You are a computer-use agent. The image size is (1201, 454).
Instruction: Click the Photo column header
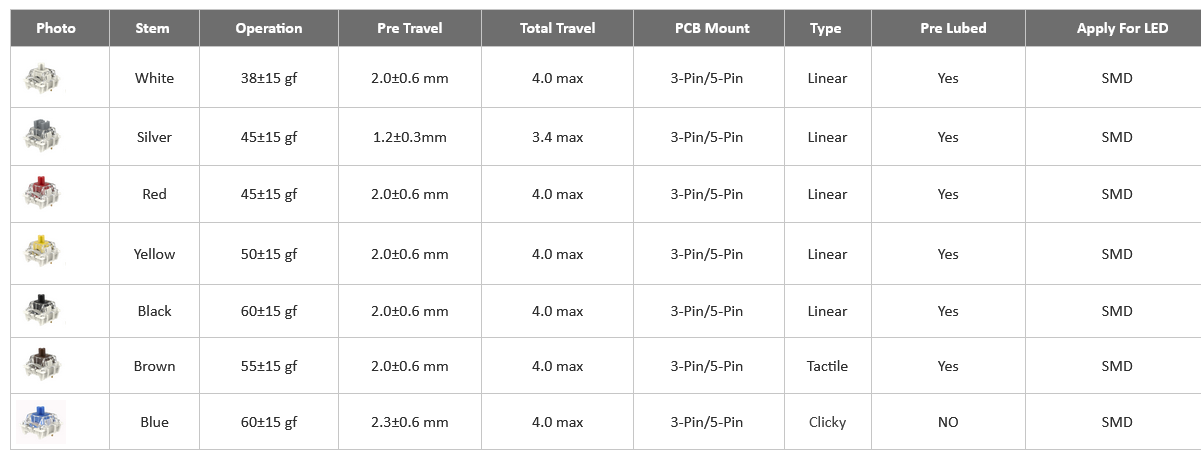(x=56, y=28)
